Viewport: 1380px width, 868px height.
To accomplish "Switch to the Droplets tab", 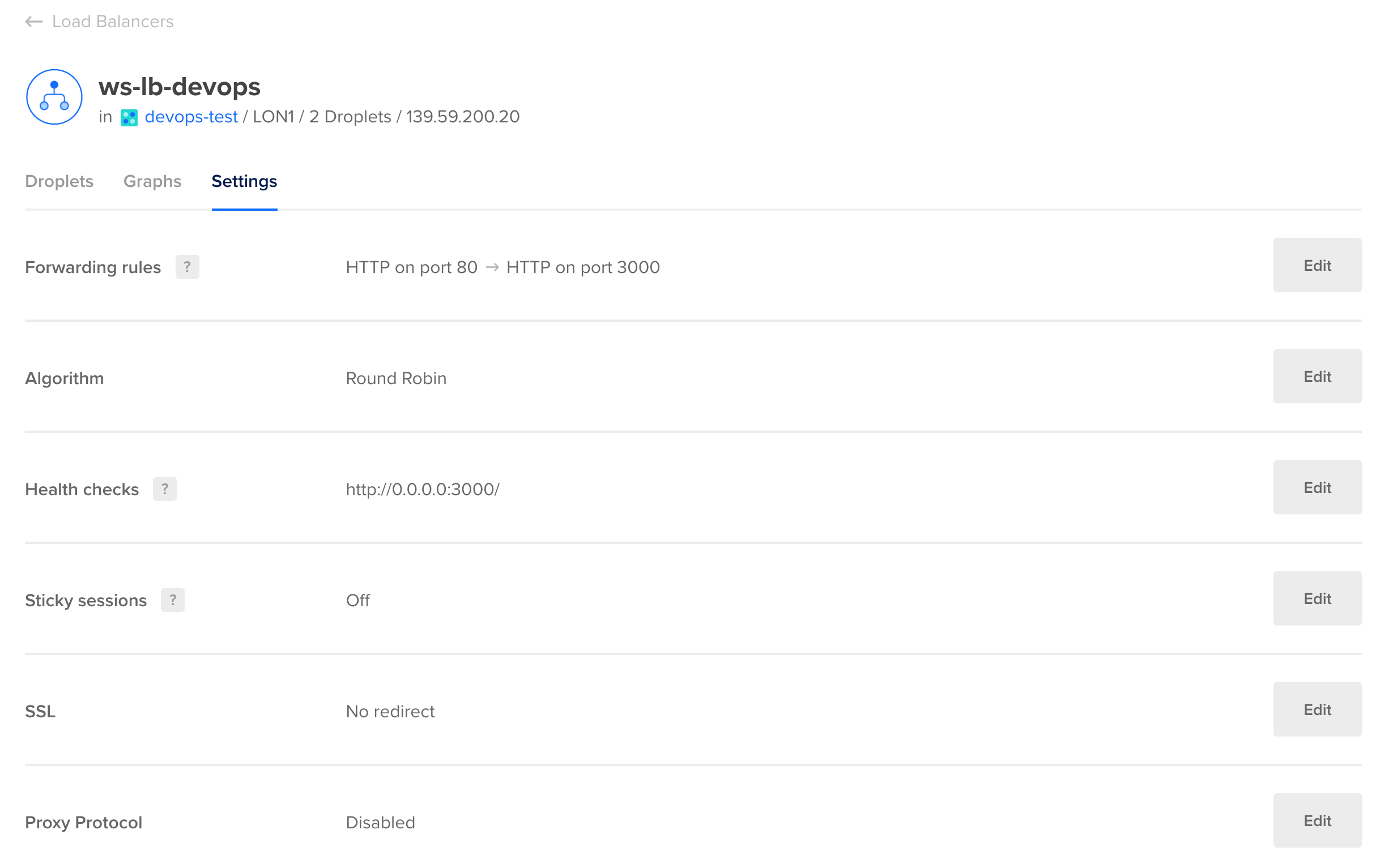I will click(59, 181).
